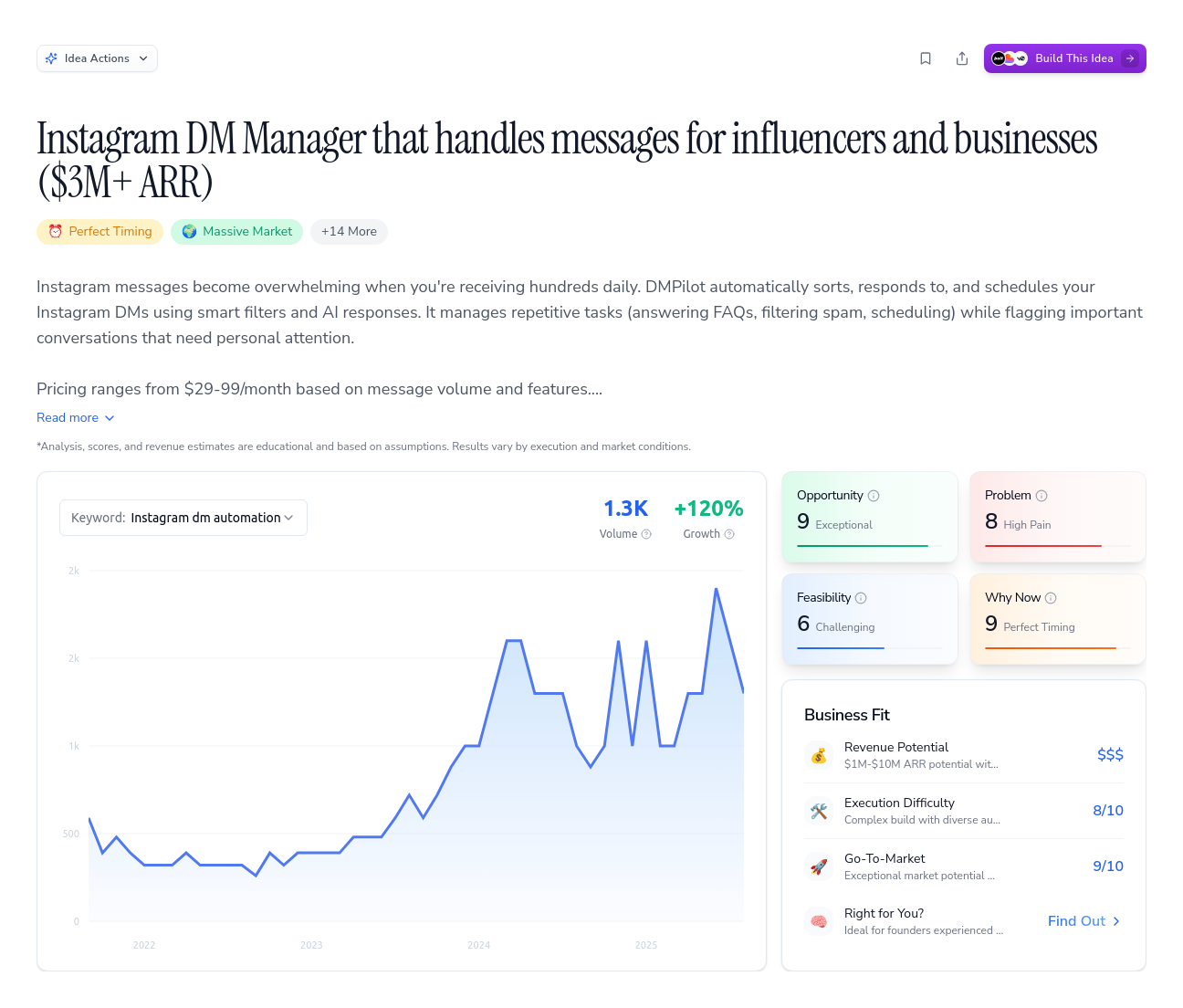Open the Idea Actions dropdown
The image size is (1183, 1008).
97,58
